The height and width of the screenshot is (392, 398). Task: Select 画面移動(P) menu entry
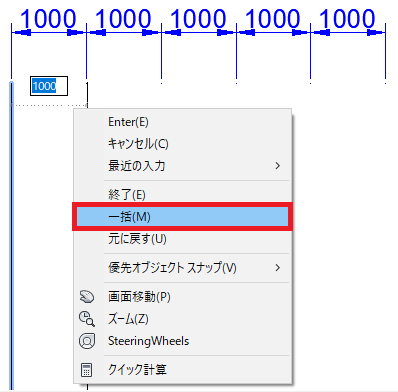click(139, 296)
